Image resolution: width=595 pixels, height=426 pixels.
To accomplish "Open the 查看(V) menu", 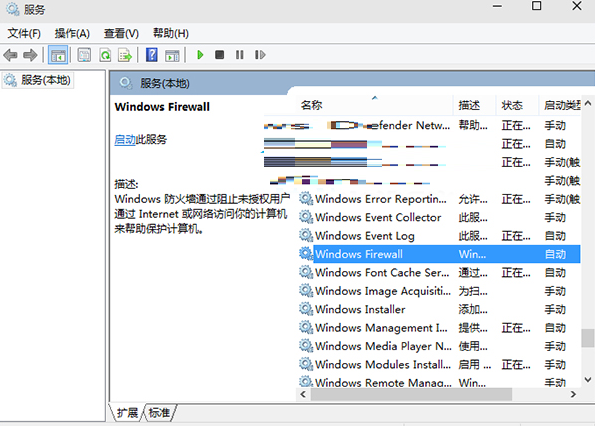I will (x=121, y=33).
